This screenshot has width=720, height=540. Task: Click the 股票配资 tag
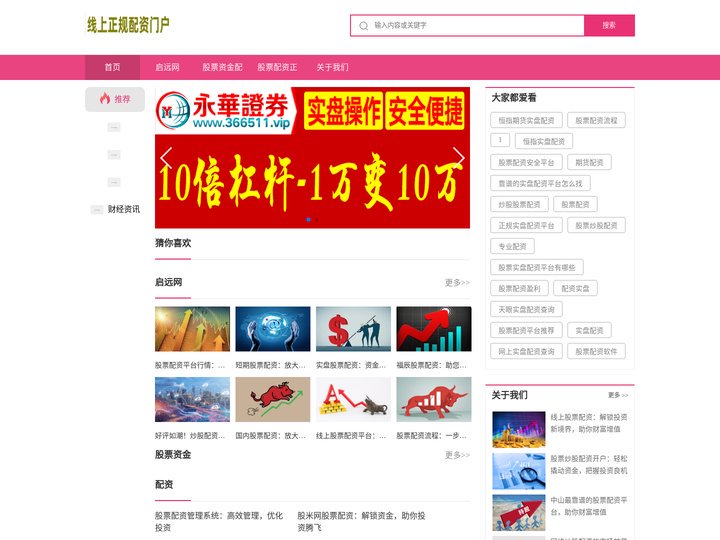[x=575, y=205]
